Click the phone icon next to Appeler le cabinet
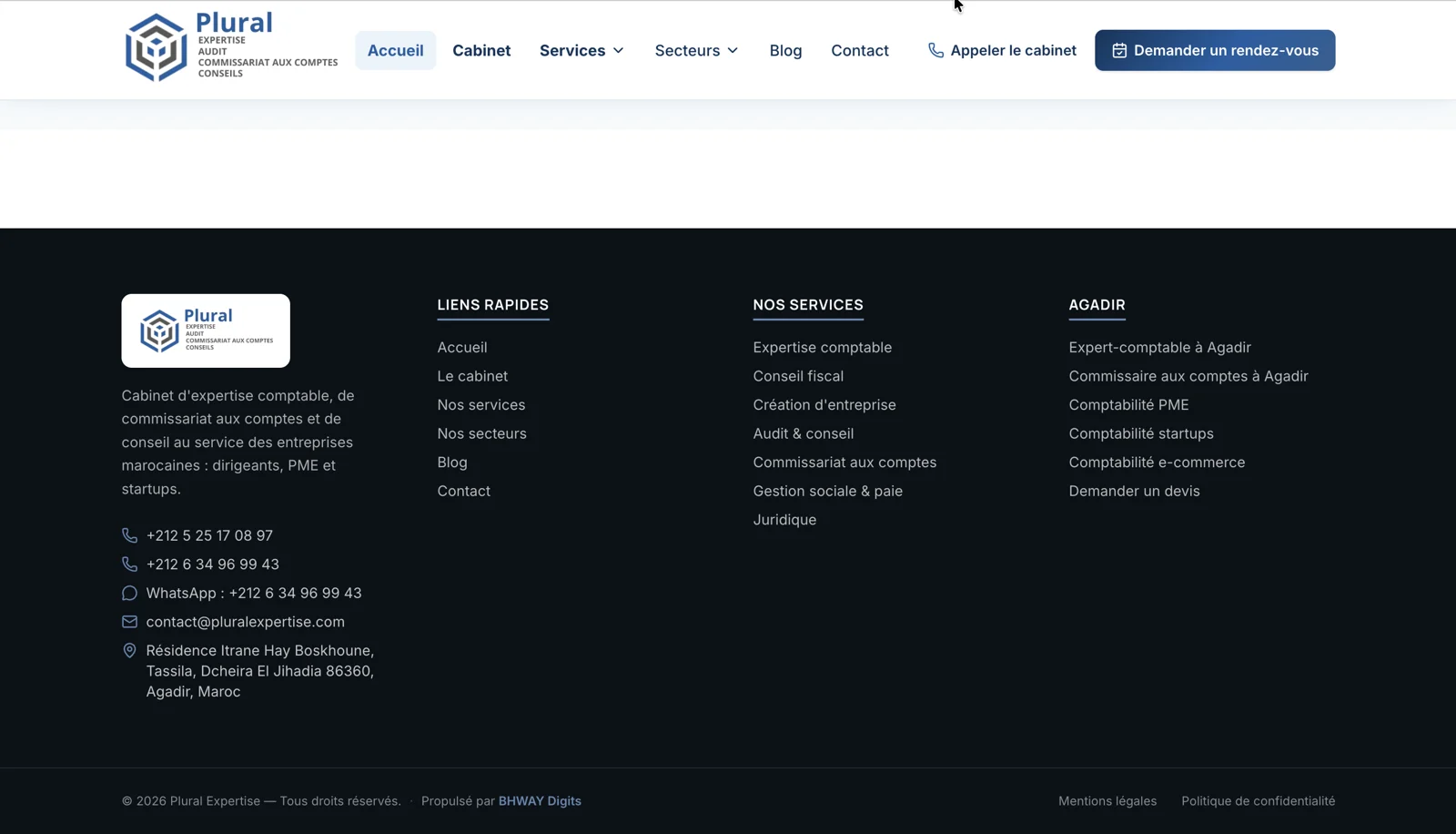Screen dimensions: 1456x834 pos(935,50)
